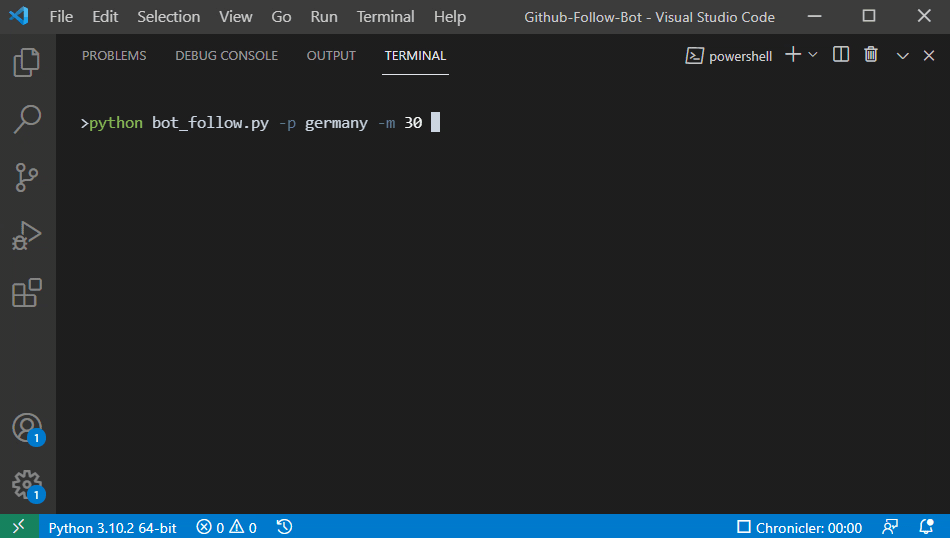Open the Selection menu
The width and height of the screenshot is (950, 538).
(x=168, y=16)
